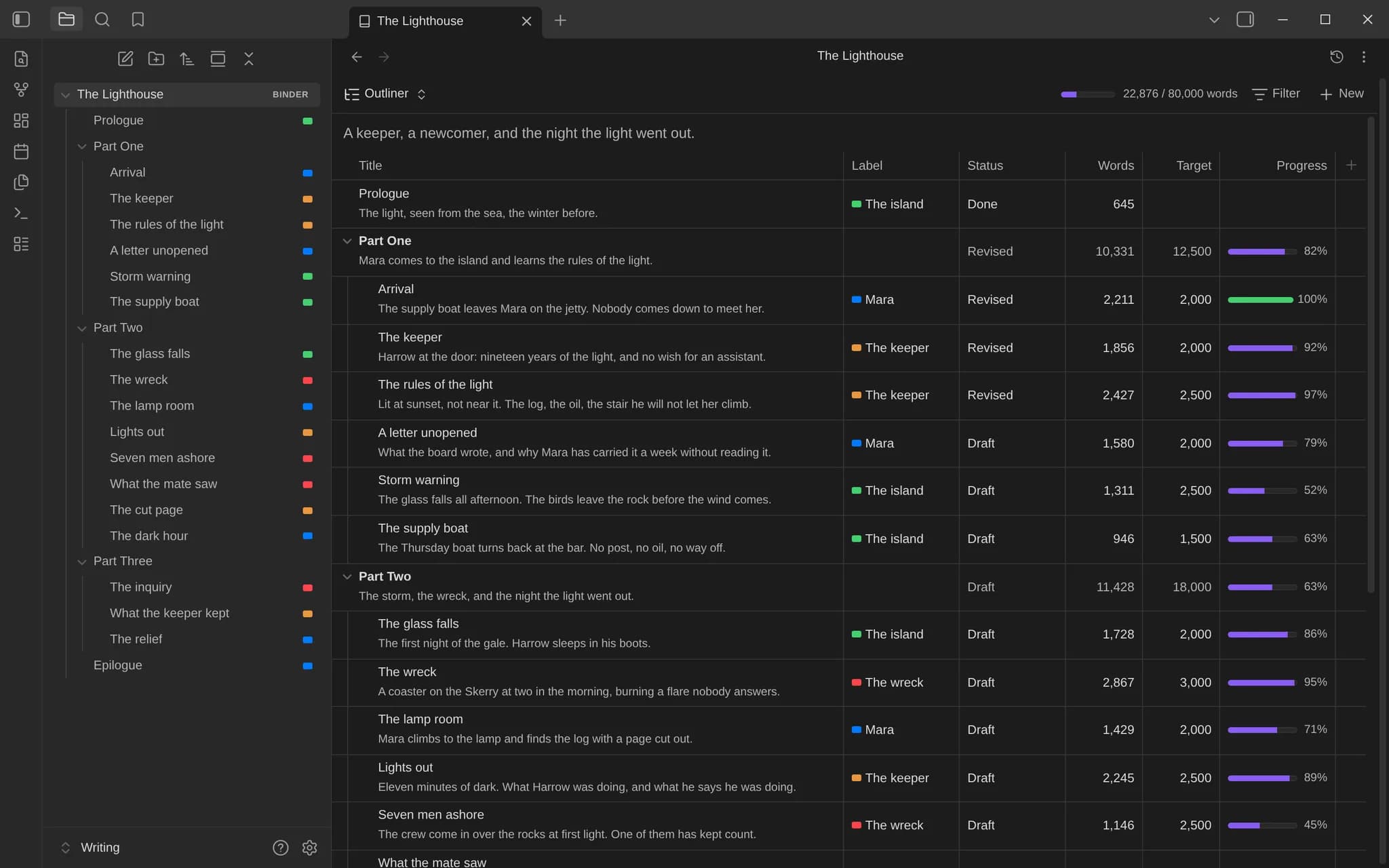Collapse Part Two in the binder
The height and width of the screenshot is (868, 1389).
coord(81,328)
